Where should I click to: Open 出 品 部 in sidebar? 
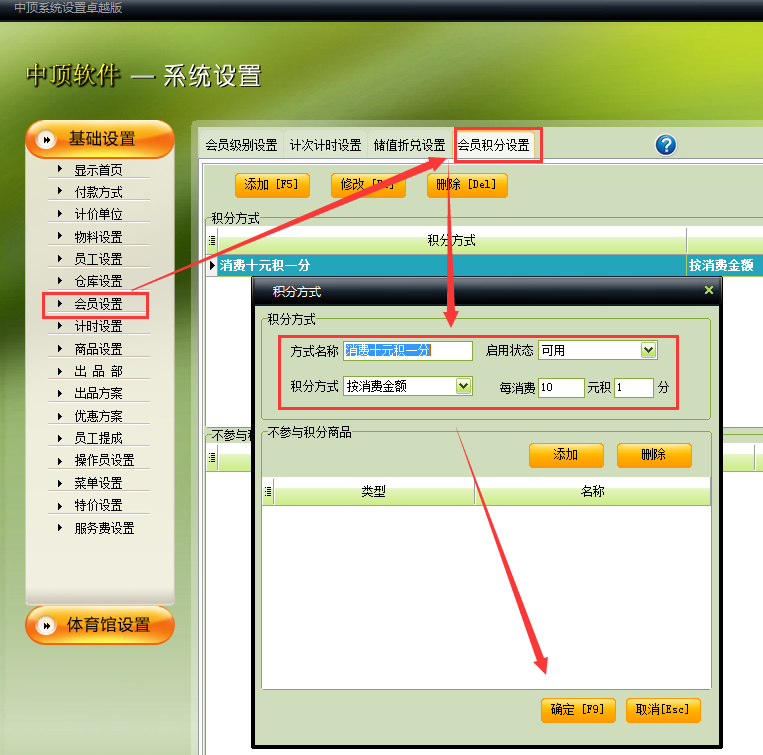tap(98, 371)
